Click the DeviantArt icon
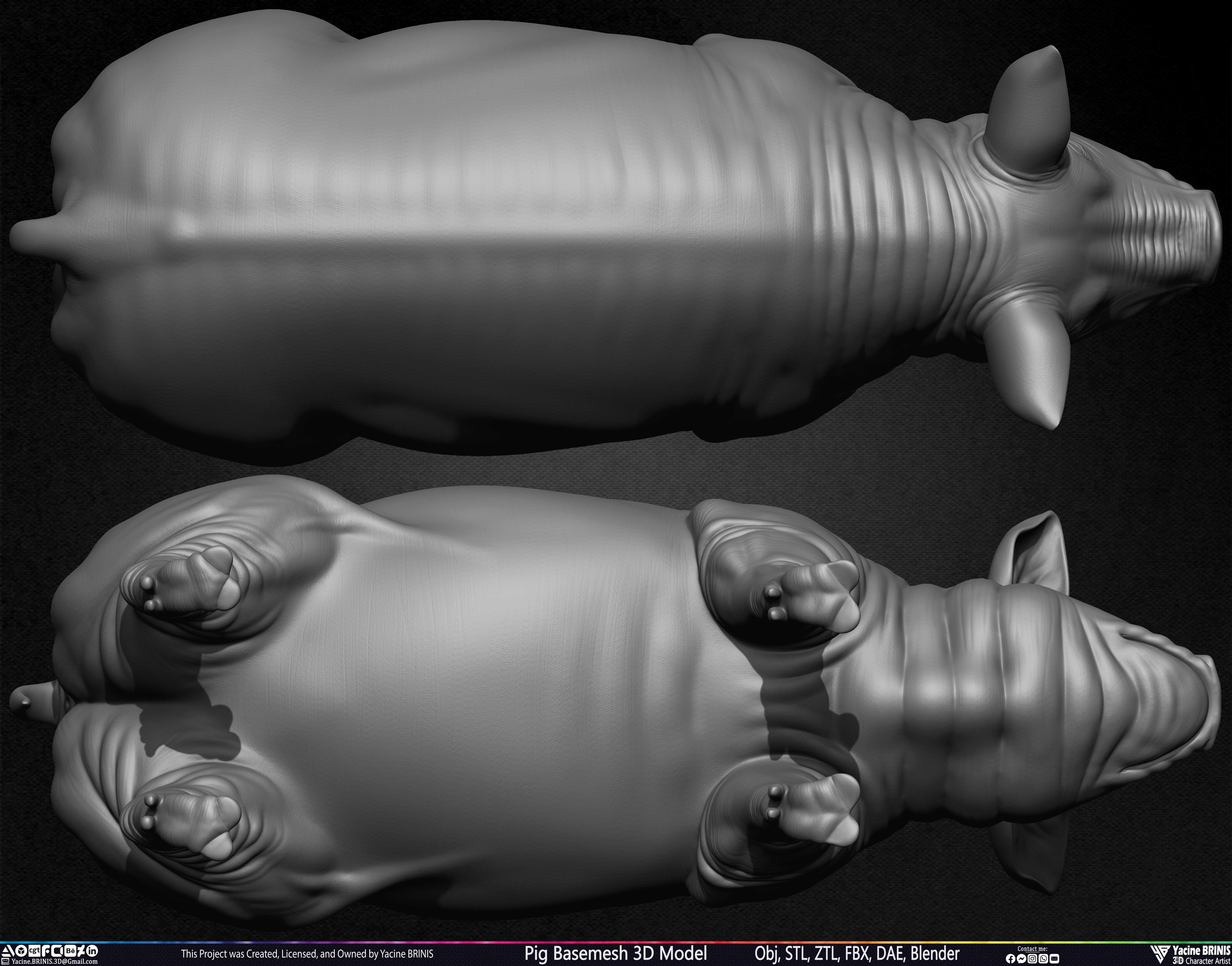The image size is (1232, 966). tap(81, 951)
